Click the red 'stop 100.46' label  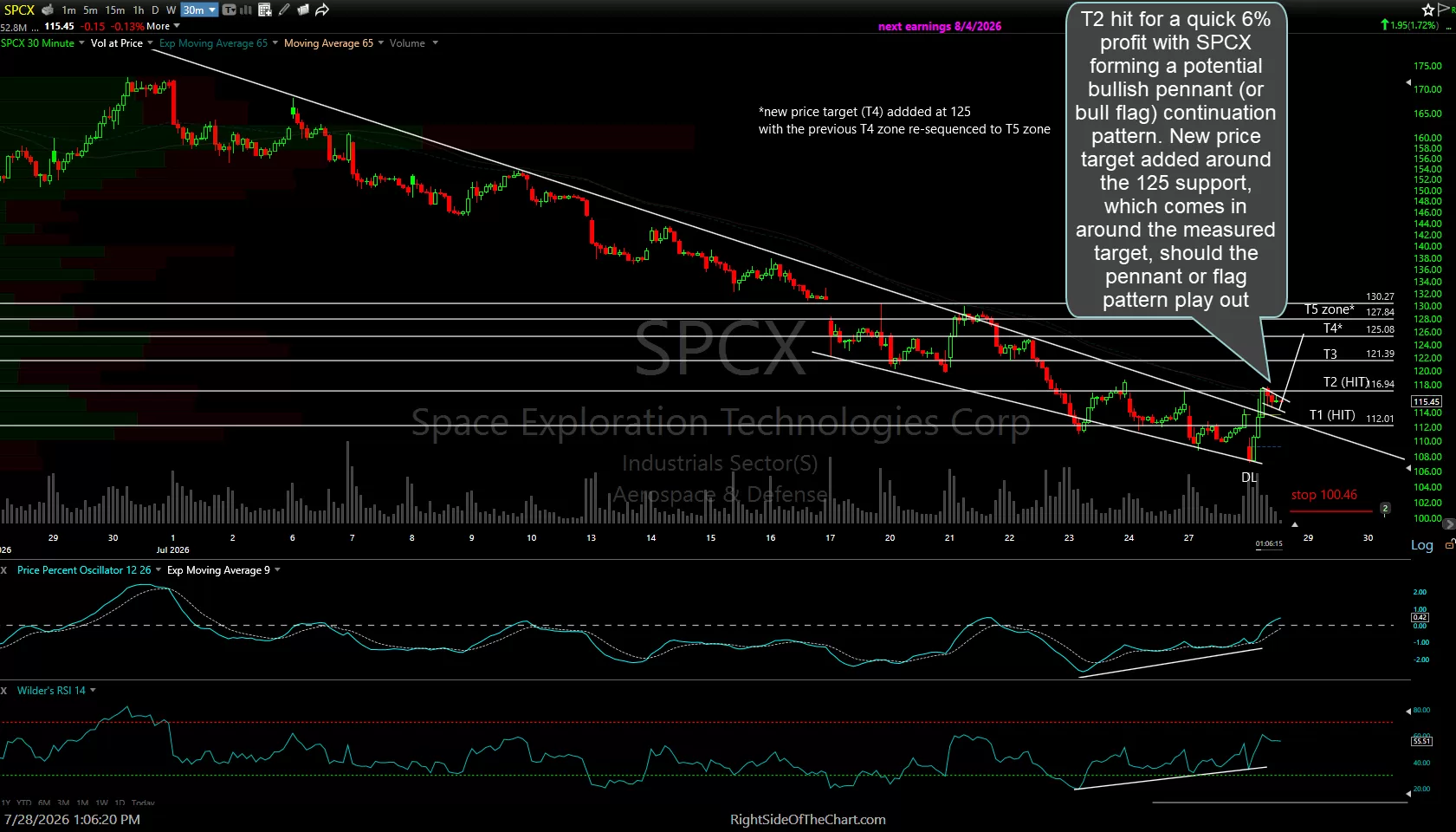click(1324, 495)
